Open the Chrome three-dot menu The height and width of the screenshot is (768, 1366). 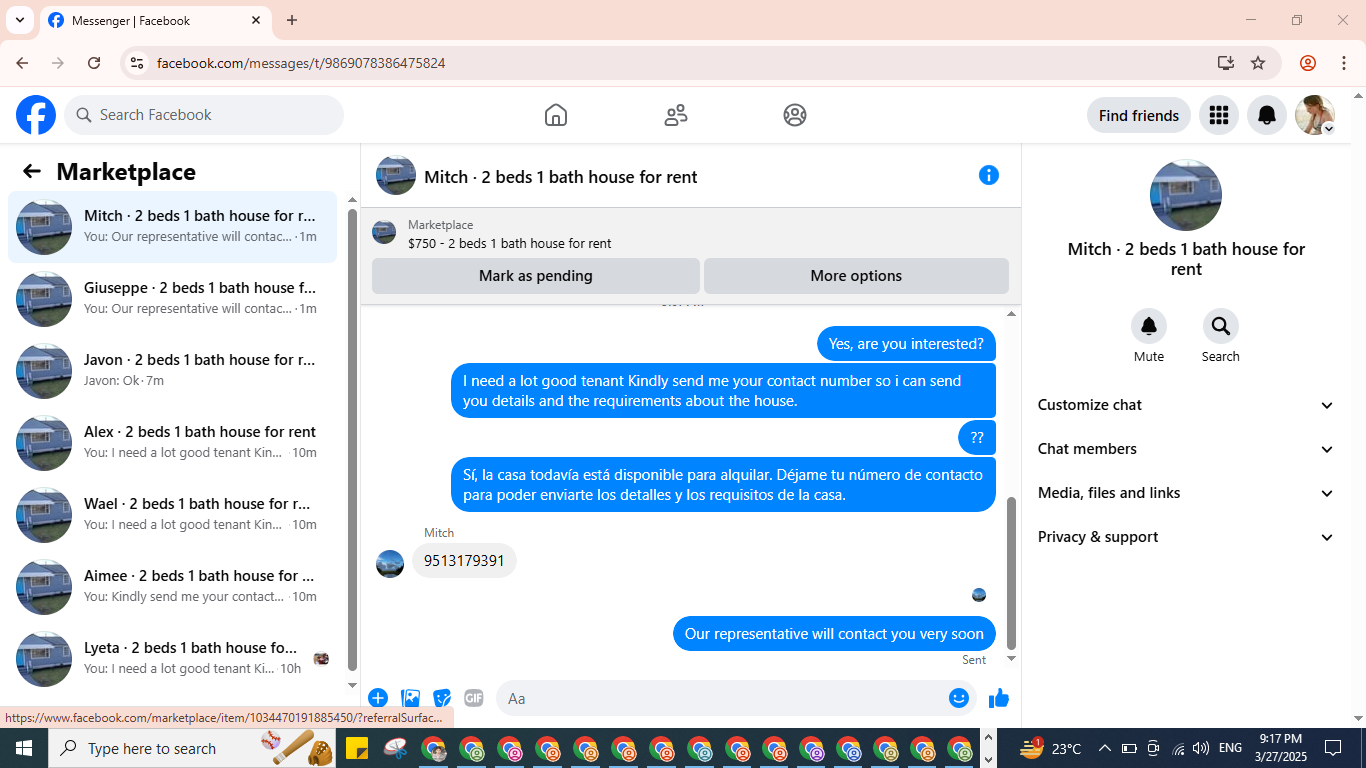click(1344, 63)
